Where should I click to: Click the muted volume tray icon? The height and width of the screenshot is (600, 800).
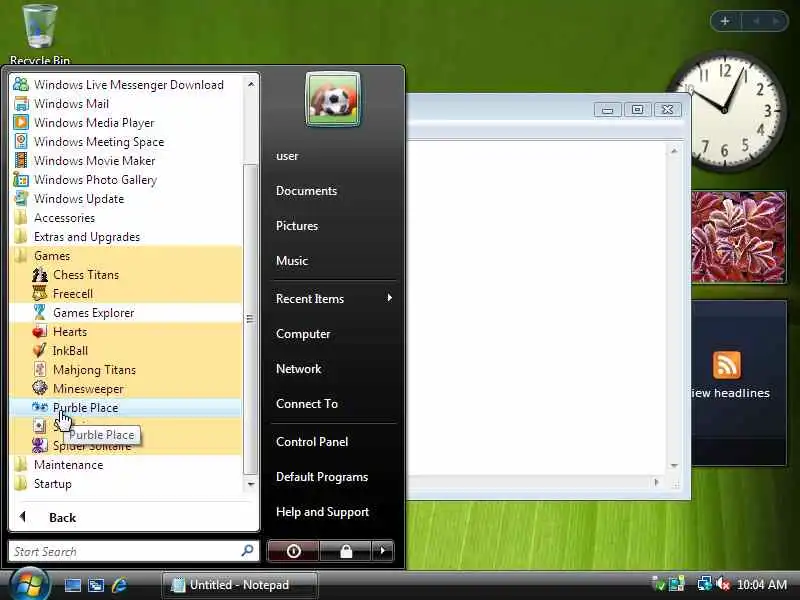(722, 584)
